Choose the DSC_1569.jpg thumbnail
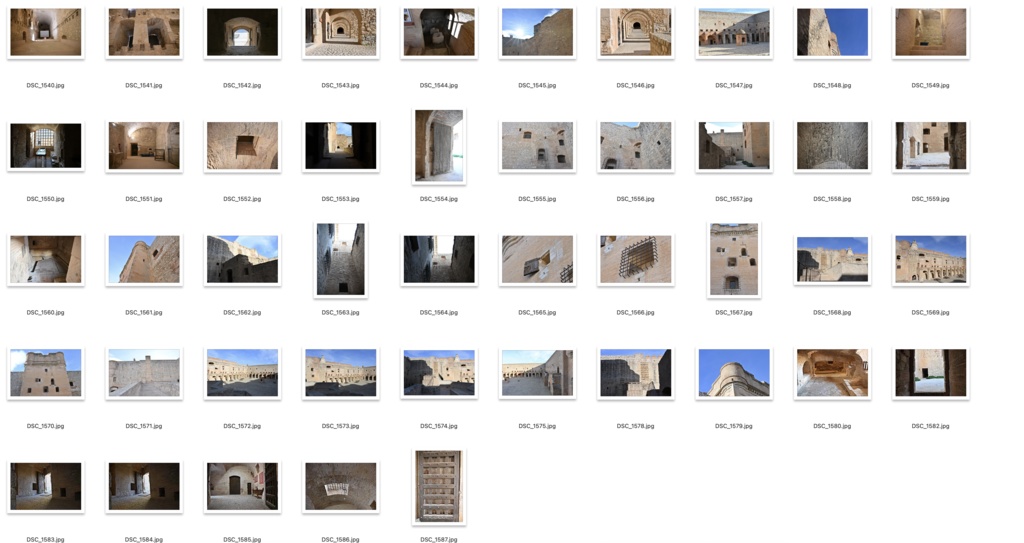Image resolution: width=1024 pixels, height=543 pixels. click(931, 259)
